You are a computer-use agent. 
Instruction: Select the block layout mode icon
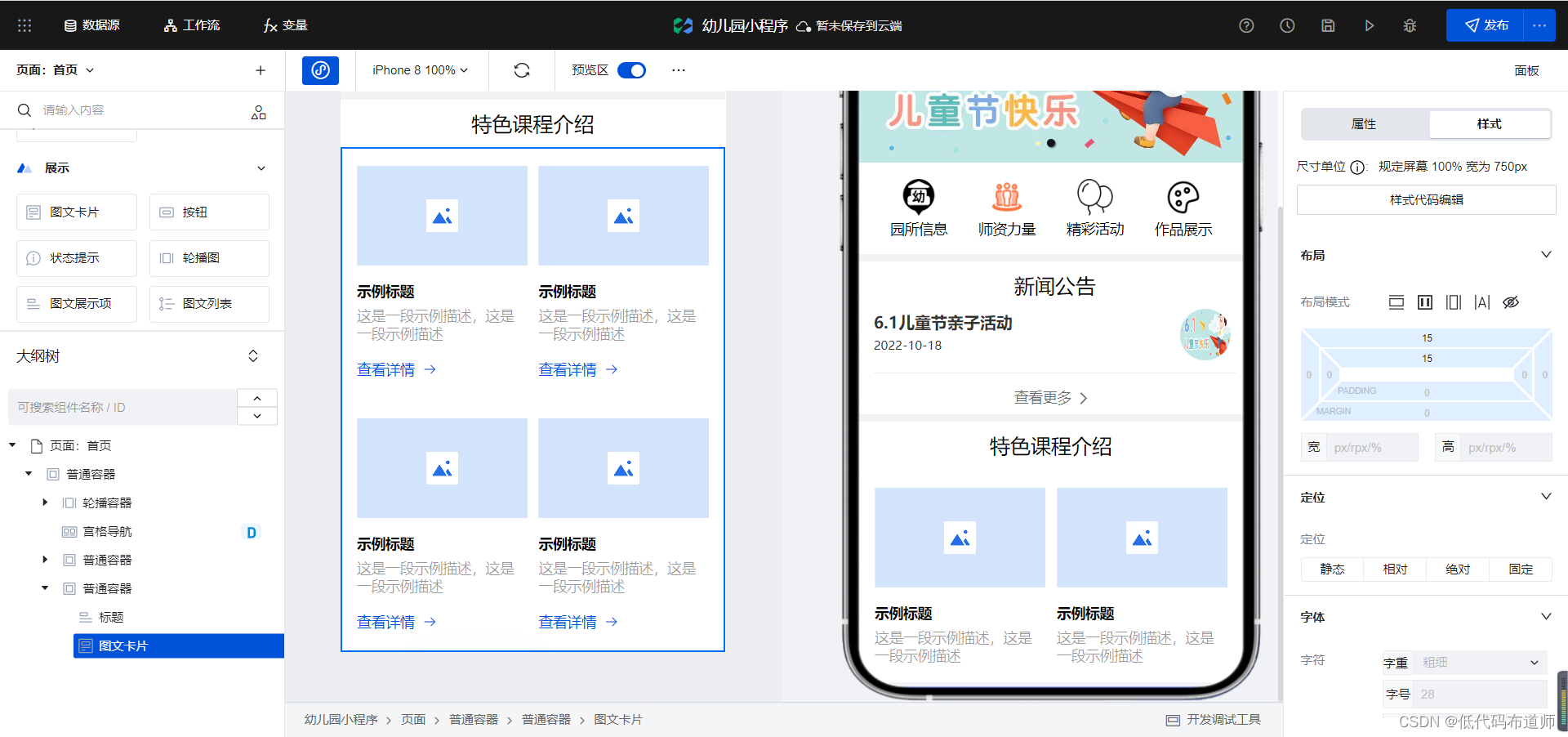click(1396, 302)
